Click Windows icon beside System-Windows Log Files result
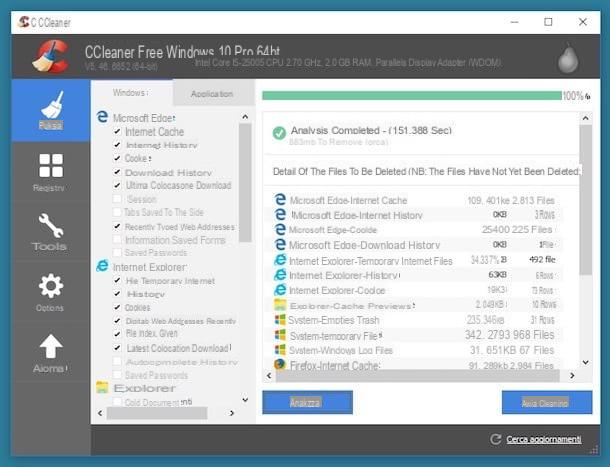 (280, 349)
